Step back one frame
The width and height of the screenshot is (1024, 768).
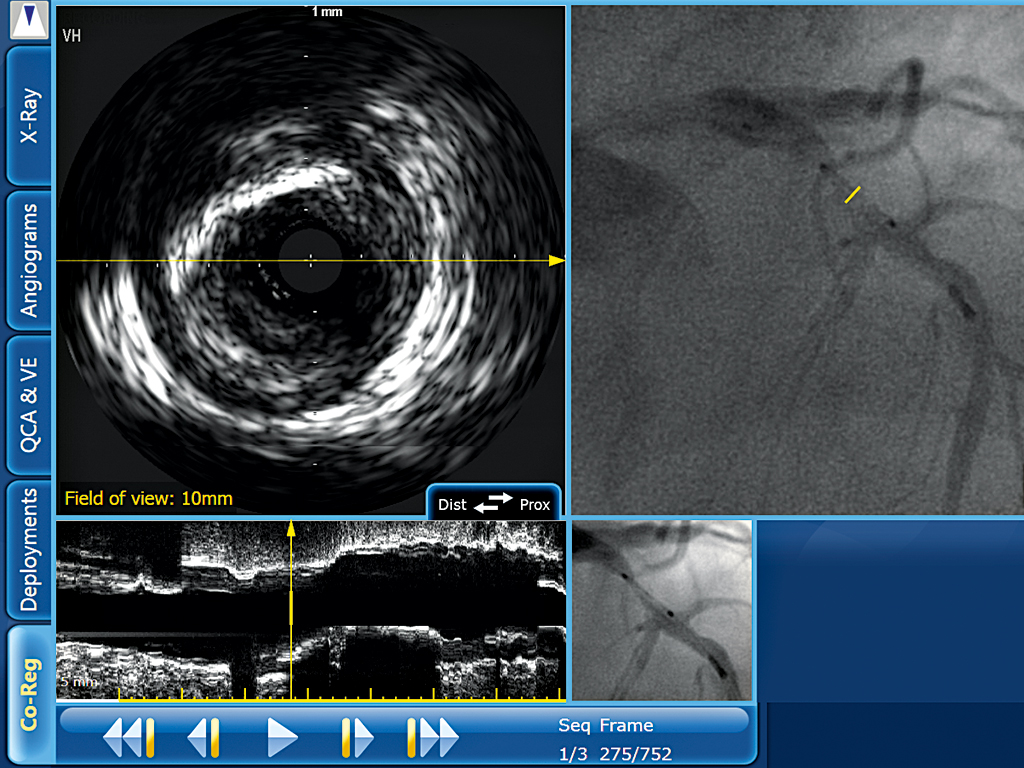click(x=203, y=738)
